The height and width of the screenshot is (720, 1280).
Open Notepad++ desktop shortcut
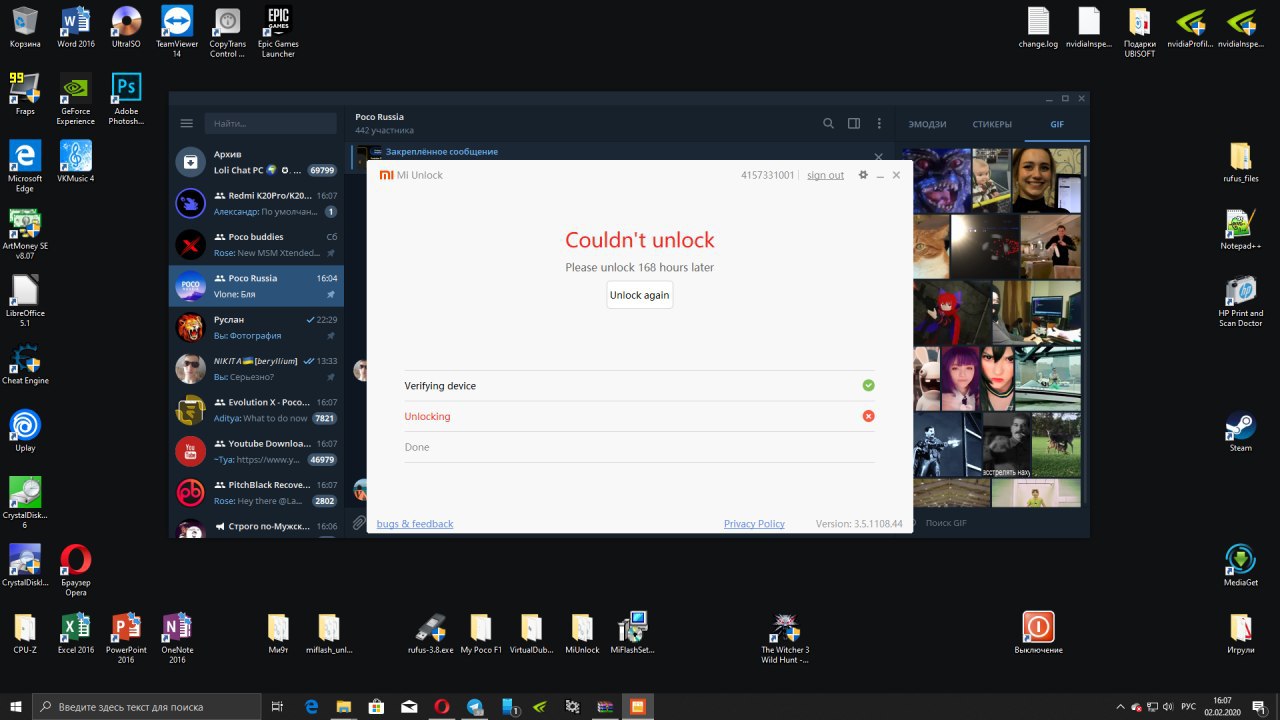pos(1241,229)
